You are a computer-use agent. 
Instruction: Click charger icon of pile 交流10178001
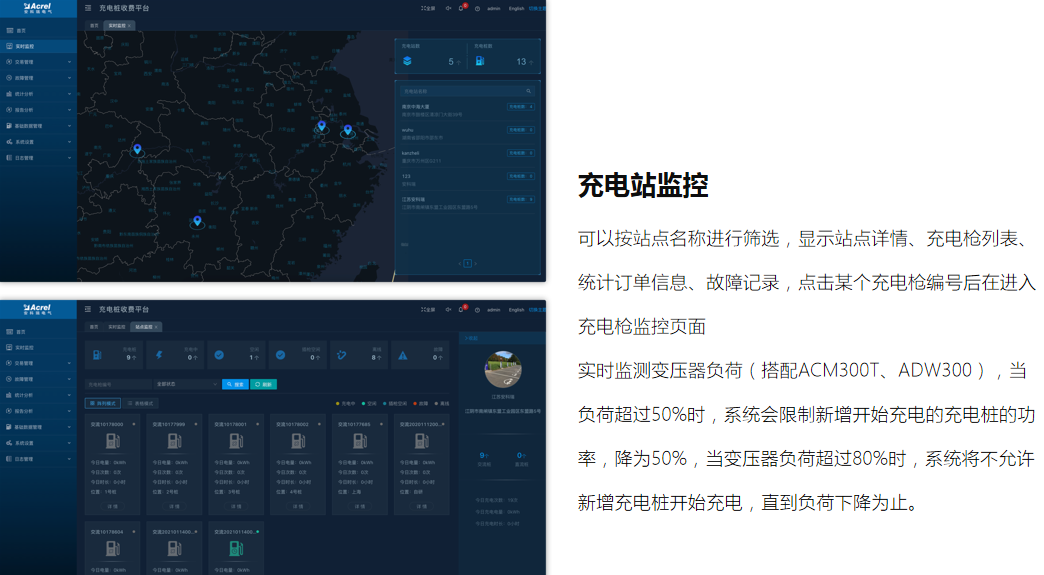236,441
